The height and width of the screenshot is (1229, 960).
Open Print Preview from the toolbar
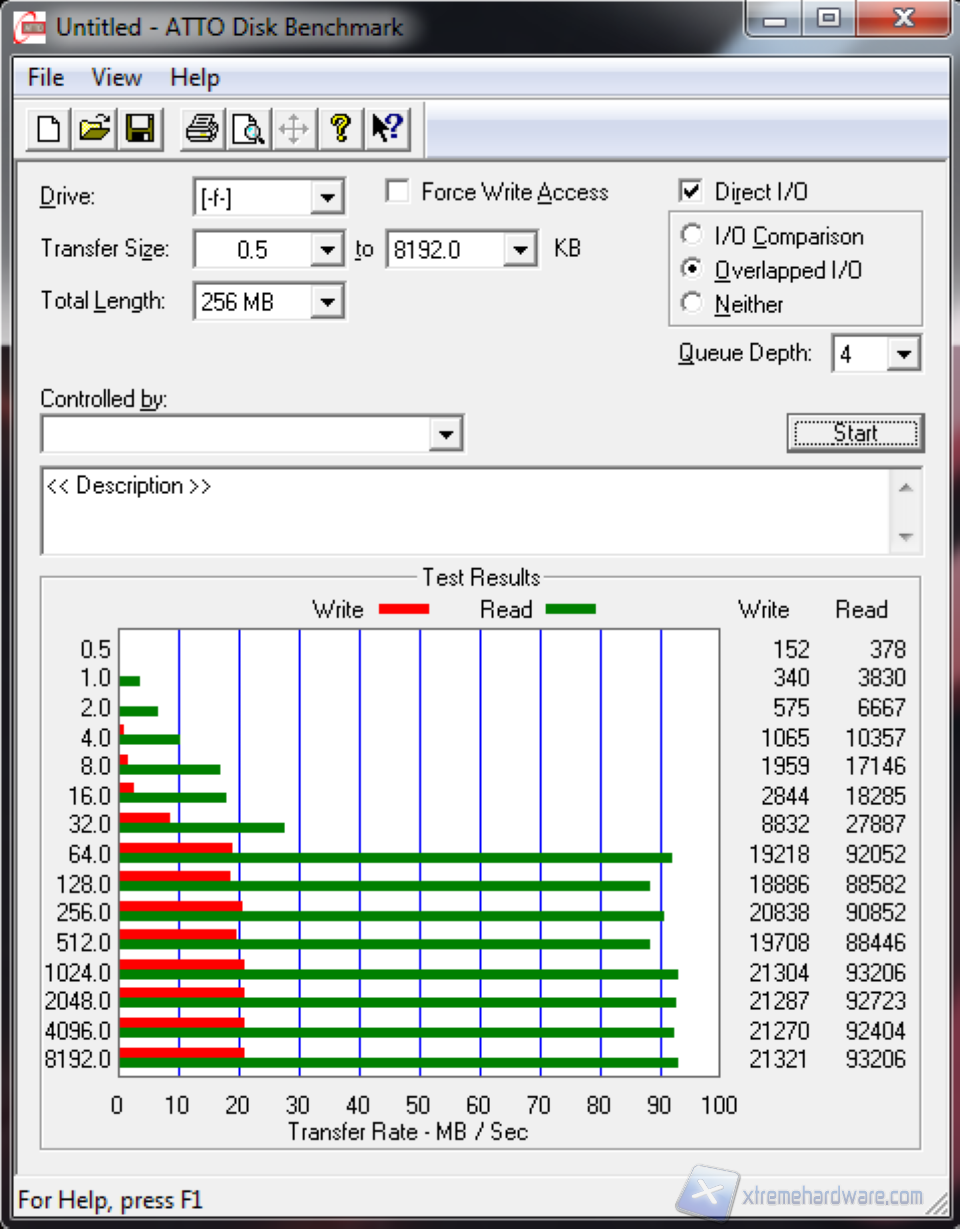(247, 129)
